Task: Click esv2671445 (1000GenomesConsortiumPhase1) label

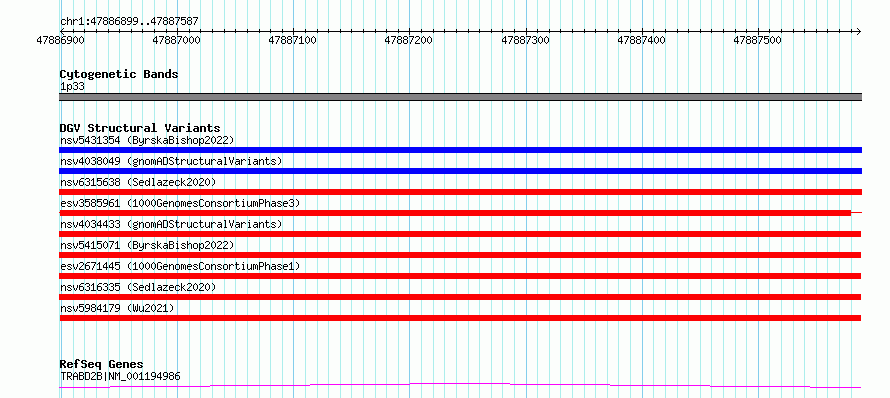Action: (179, 266)
